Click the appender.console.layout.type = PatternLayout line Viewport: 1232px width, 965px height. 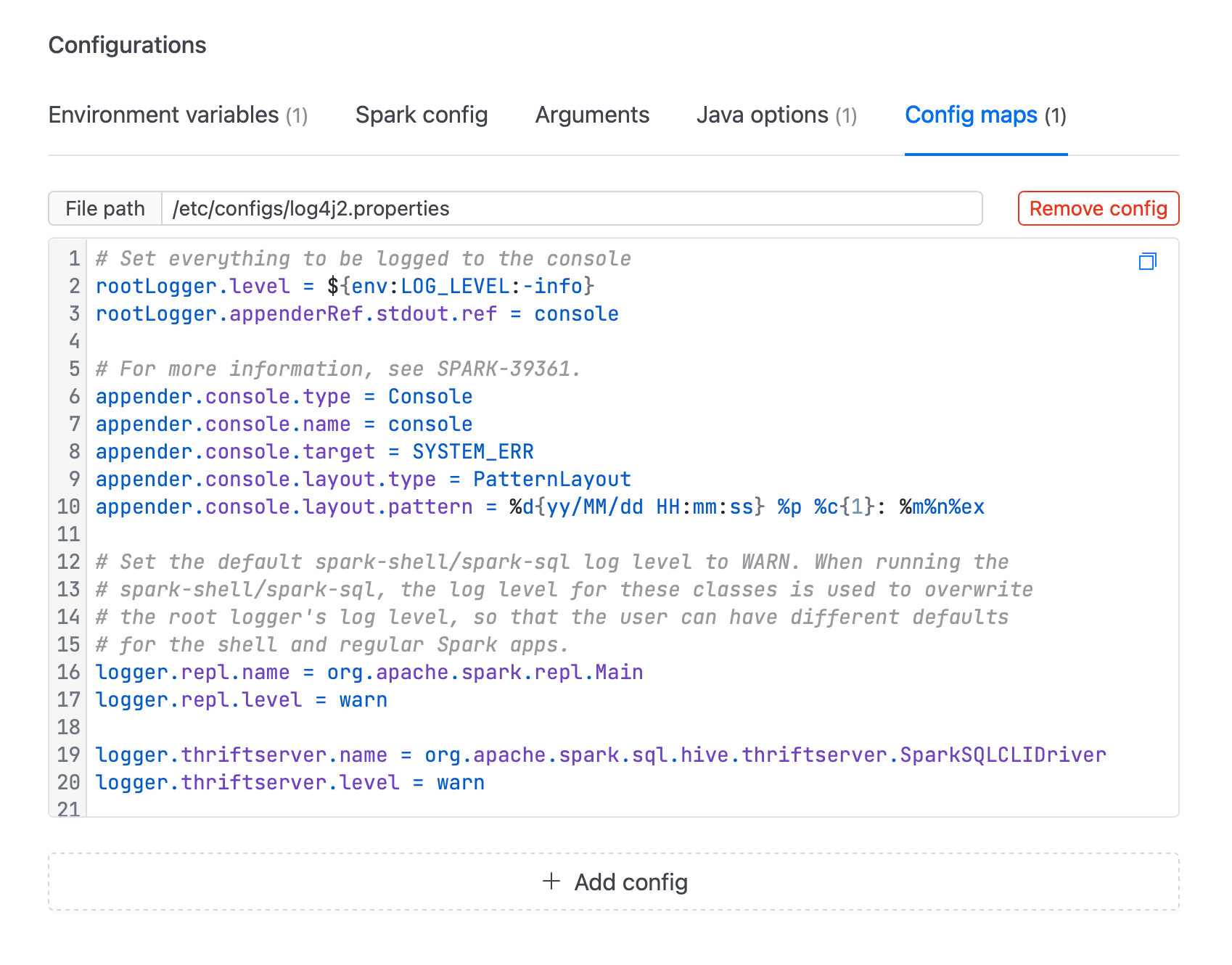pos(363,479)
